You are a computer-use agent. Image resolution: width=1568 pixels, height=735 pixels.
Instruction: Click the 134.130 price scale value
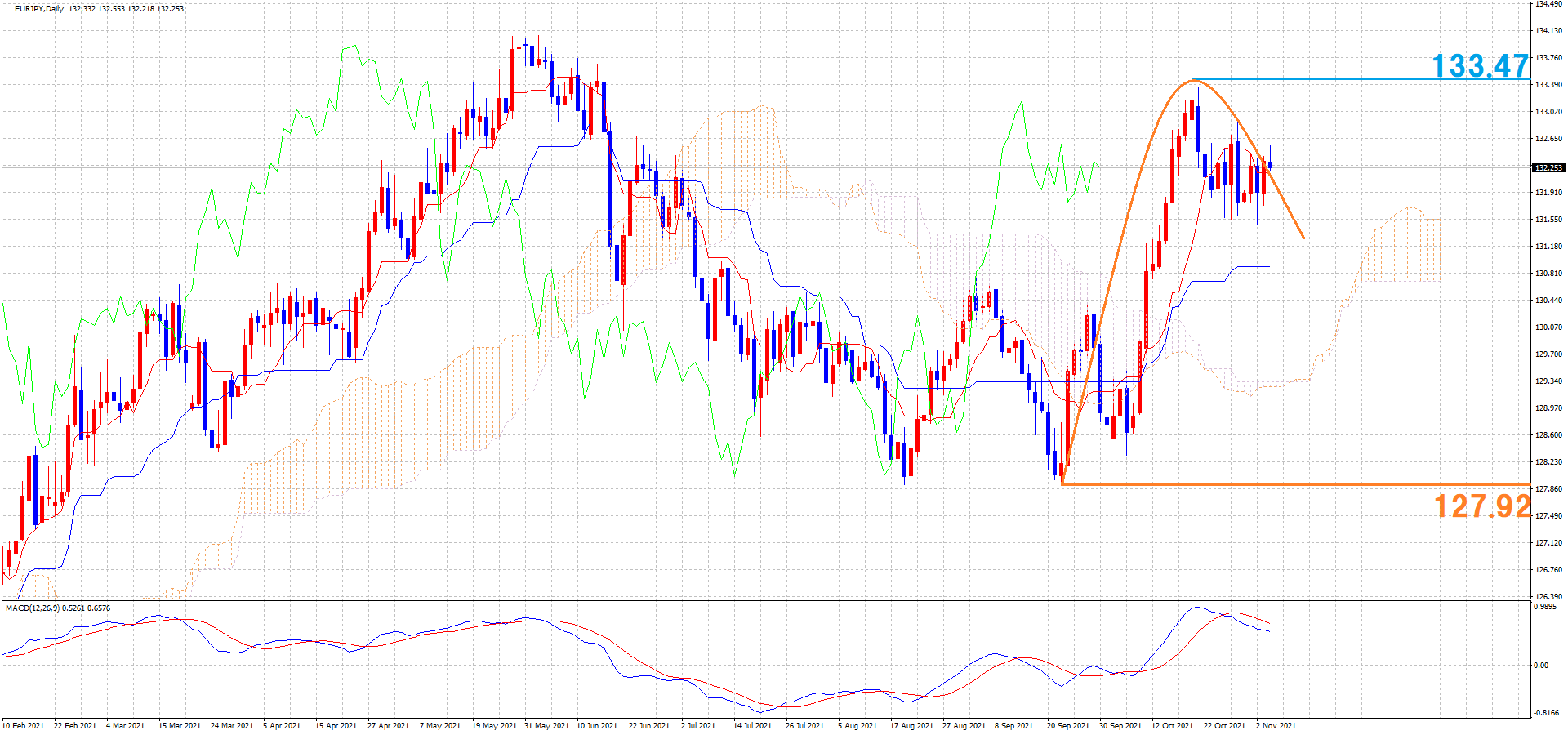click(1548, 31)
